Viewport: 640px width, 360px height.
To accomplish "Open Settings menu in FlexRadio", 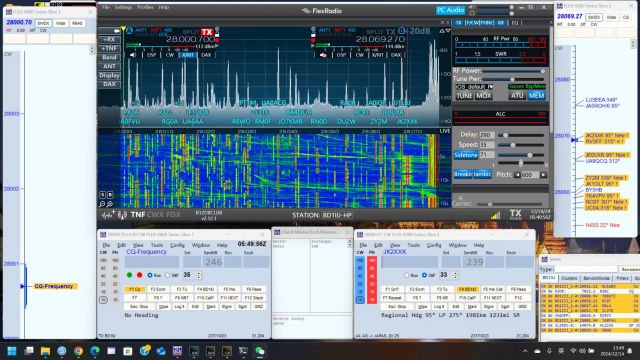I will pyautogui.click(x=123, y=7).
